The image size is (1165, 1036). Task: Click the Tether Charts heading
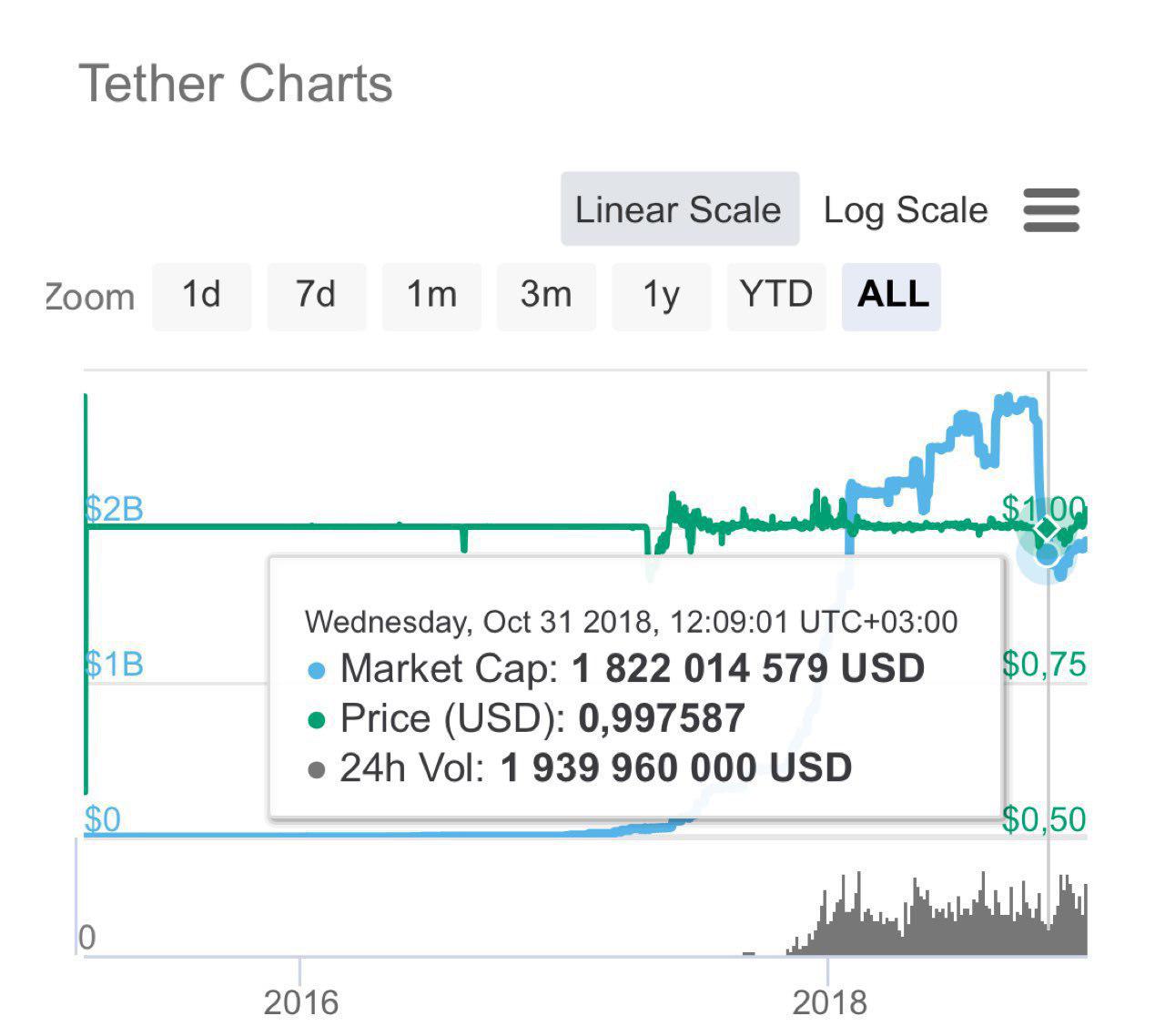pyautogui.click(x=236, y=84)
